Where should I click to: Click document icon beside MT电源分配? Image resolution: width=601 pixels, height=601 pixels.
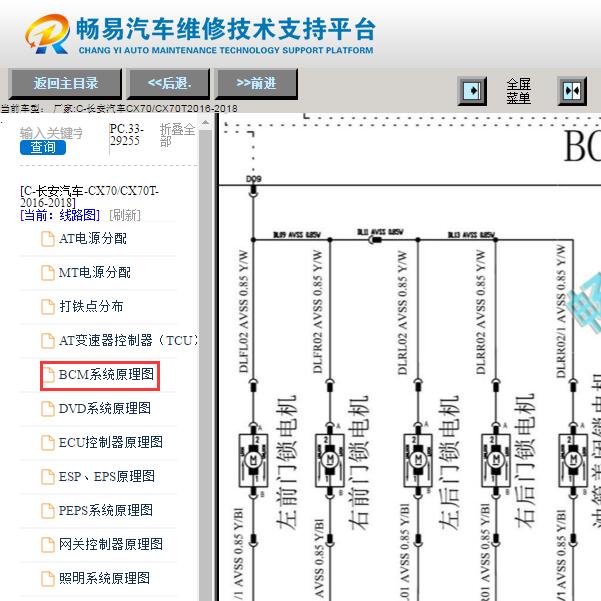[48, 273]
